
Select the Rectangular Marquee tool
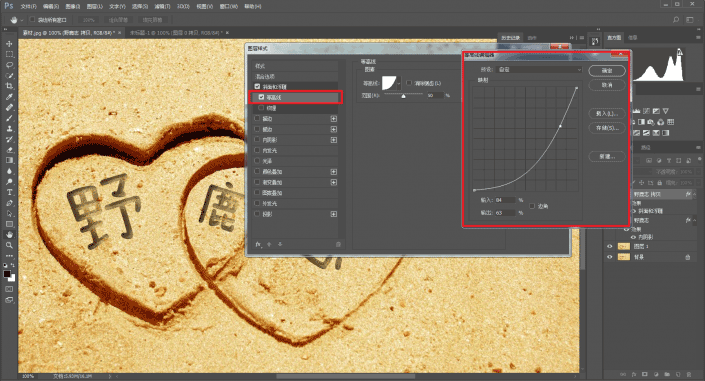click(x=9, y=54)
